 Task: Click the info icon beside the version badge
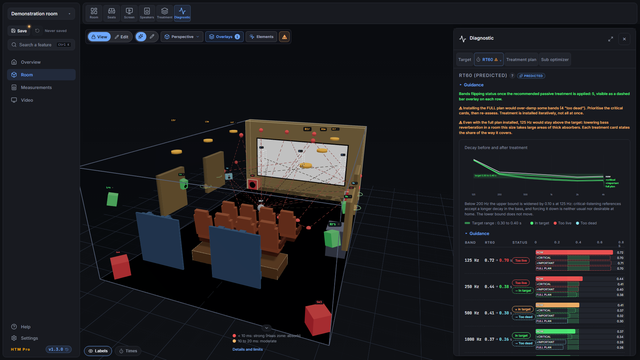[67, 349]
